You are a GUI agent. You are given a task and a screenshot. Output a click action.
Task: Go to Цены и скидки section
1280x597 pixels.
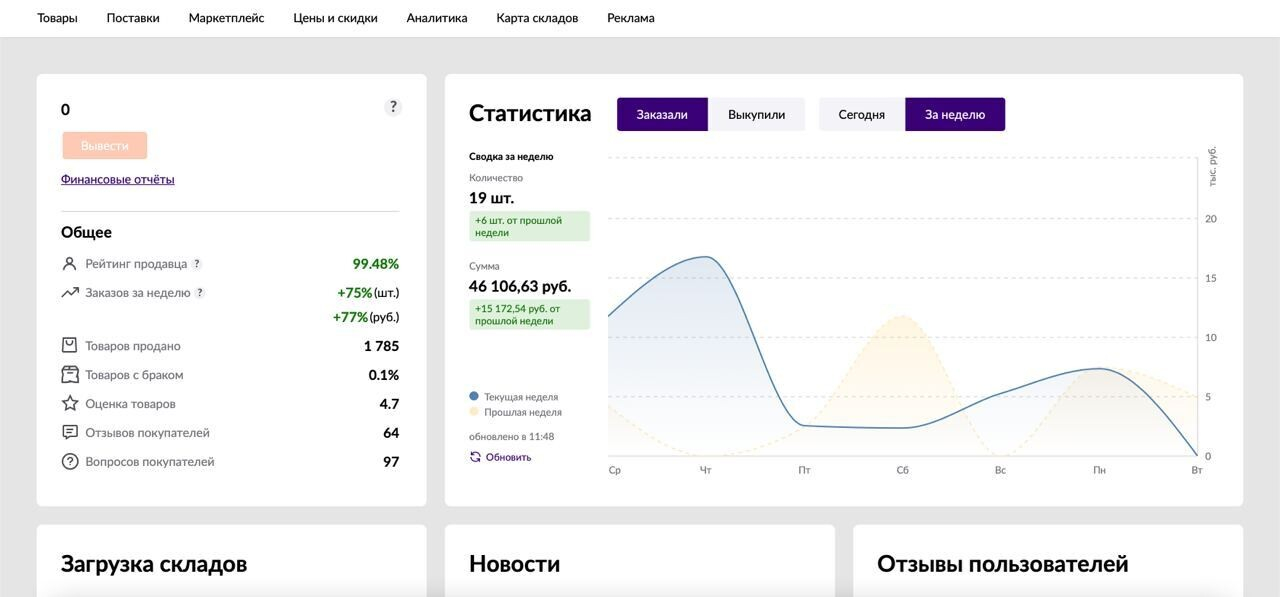335,18
